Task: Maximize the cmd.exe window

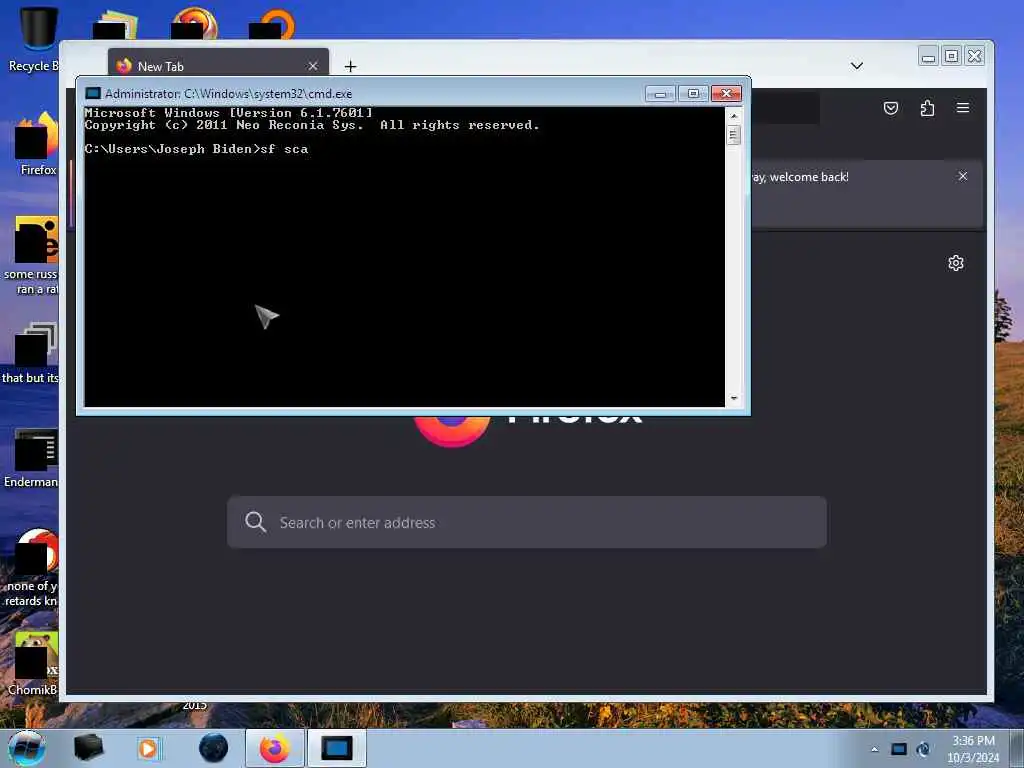Action: click(x=693, y=94)
